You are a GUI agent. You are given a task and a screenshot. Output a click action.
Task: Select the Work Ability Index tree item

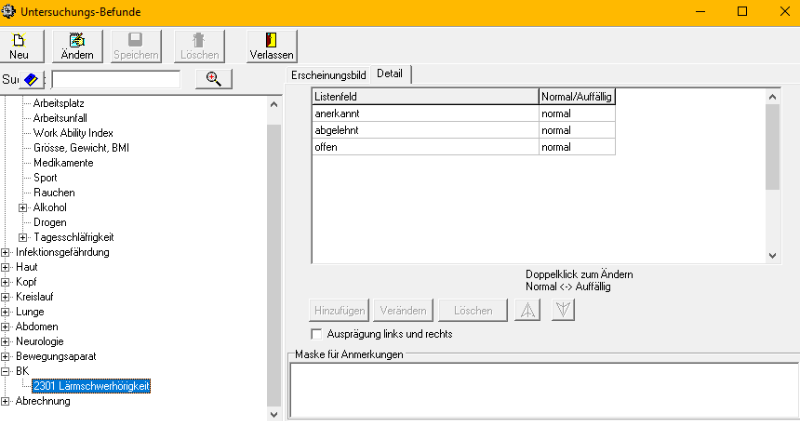point(73,132)
